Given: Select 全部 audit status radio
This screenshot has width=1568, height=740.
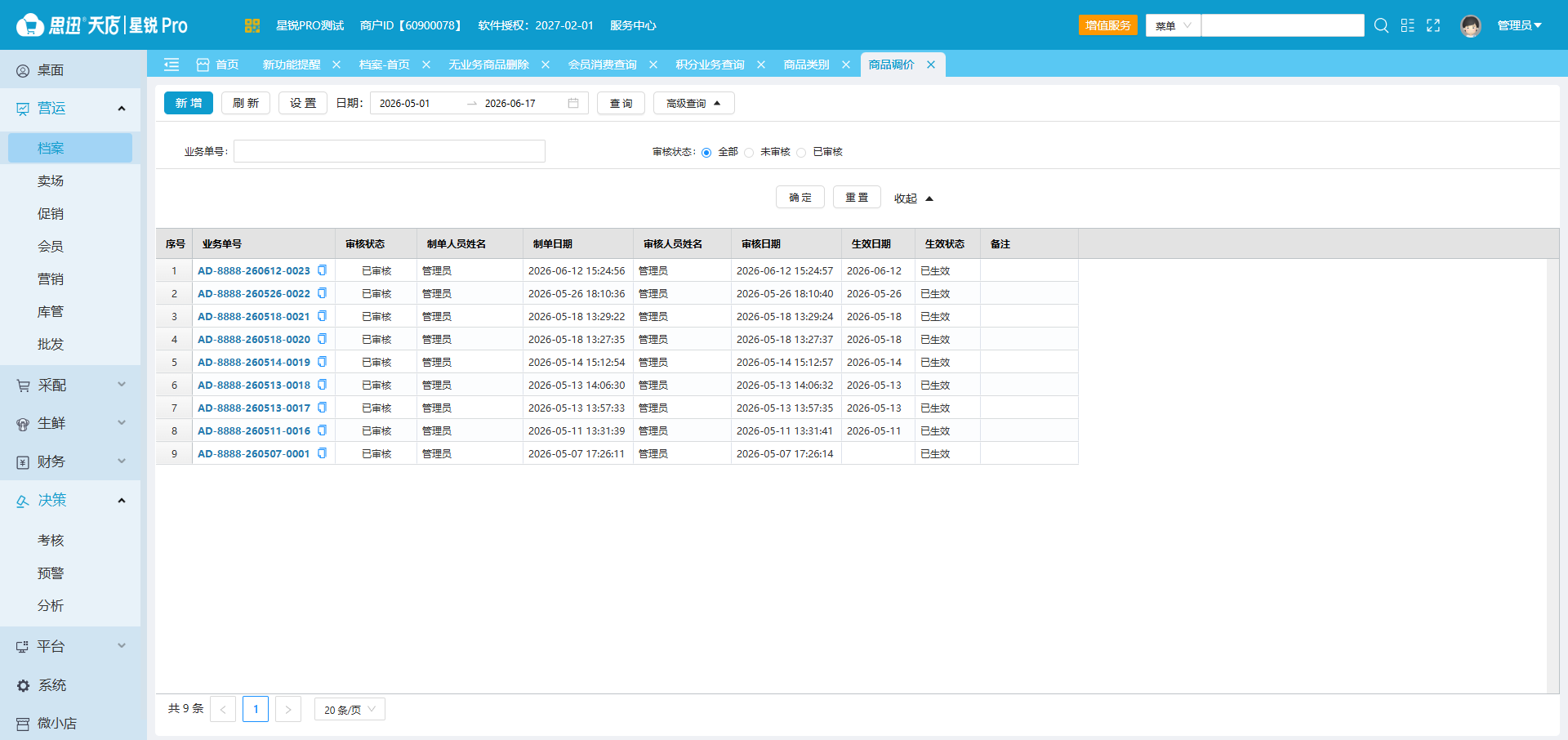Looking at the screenshot, I should click(706, 153).
